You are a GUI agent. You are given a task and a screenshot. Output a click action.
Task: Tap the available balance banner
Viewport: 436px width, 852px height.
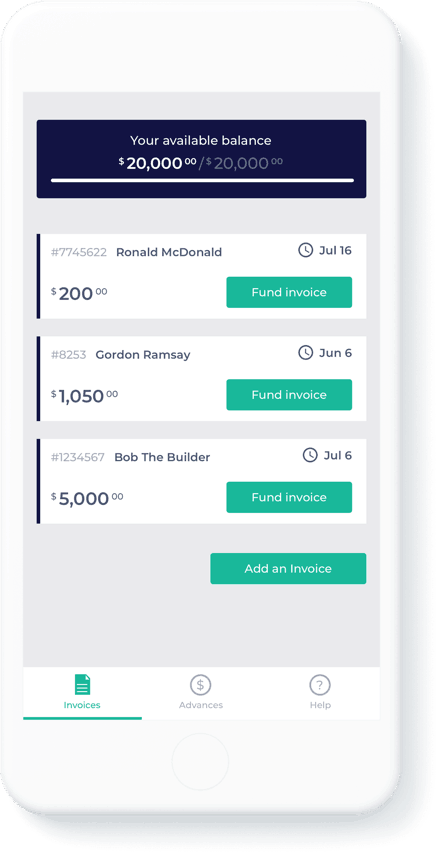[x=201, y=159]
